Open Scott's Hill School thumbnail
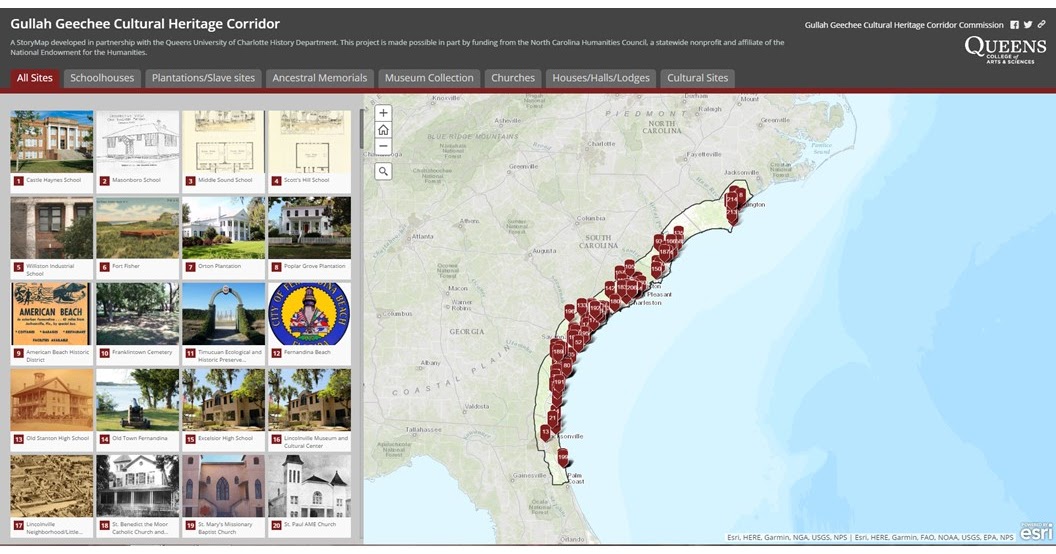The image size is (1056, 554). [x=310, y=151]
